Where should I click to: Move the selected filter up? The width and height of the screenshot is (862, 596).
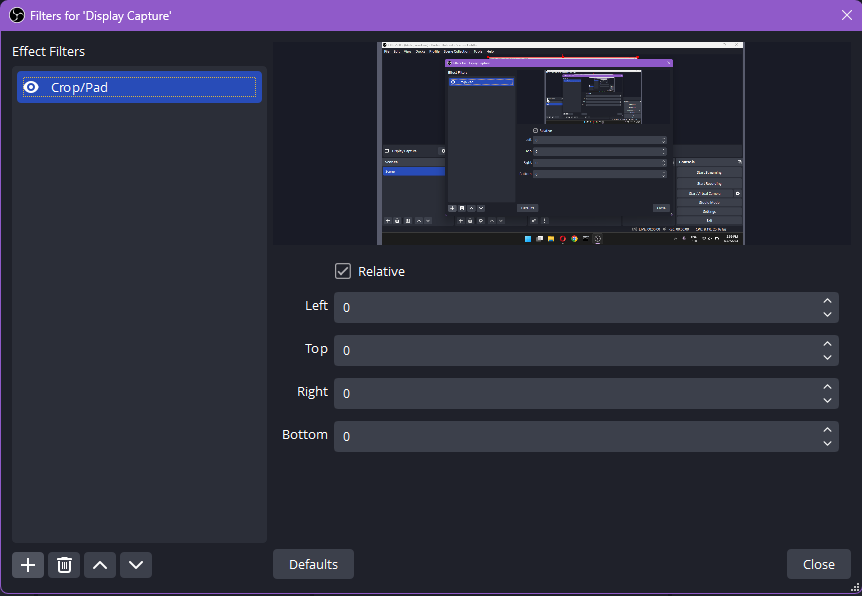point(99,565)
